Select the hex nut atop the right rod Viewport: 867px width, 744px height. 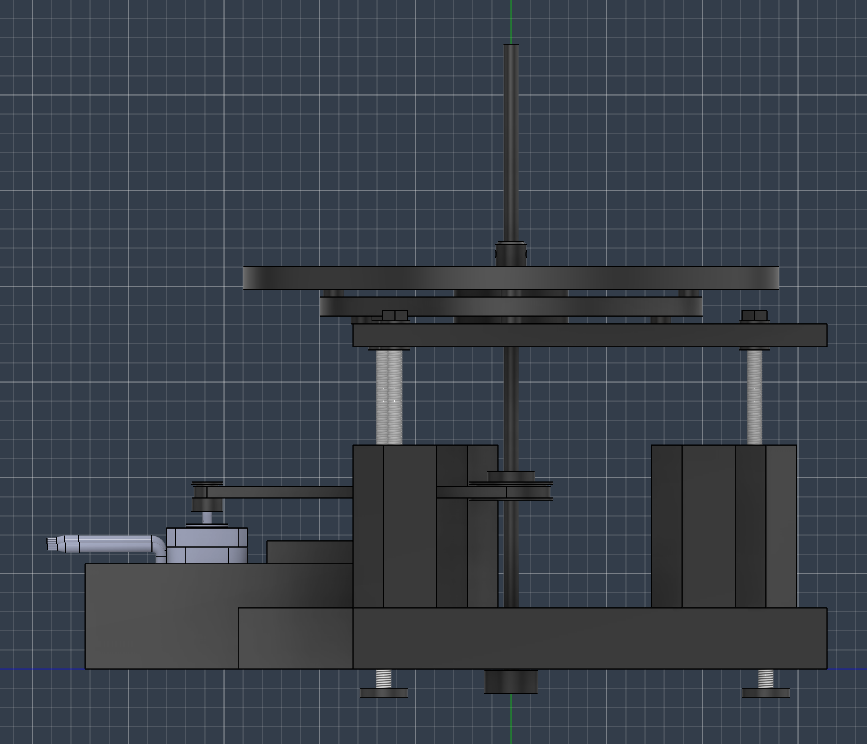754,316
